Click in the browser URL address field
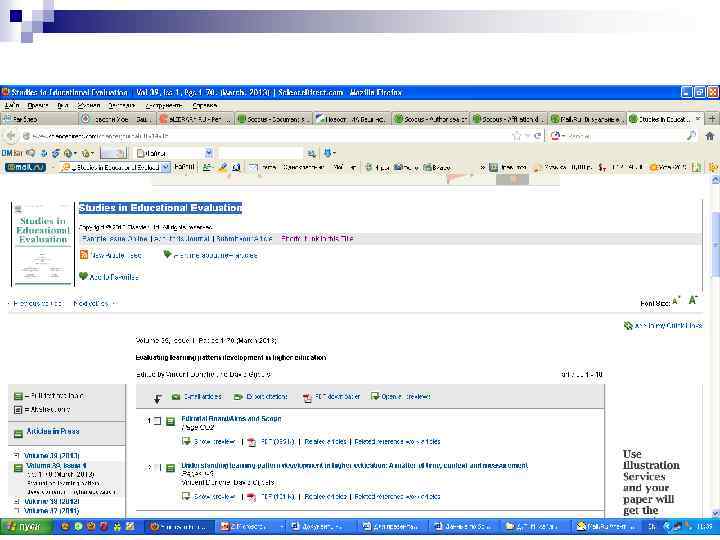This screenshot has height=540, width=720. point(266,136)
